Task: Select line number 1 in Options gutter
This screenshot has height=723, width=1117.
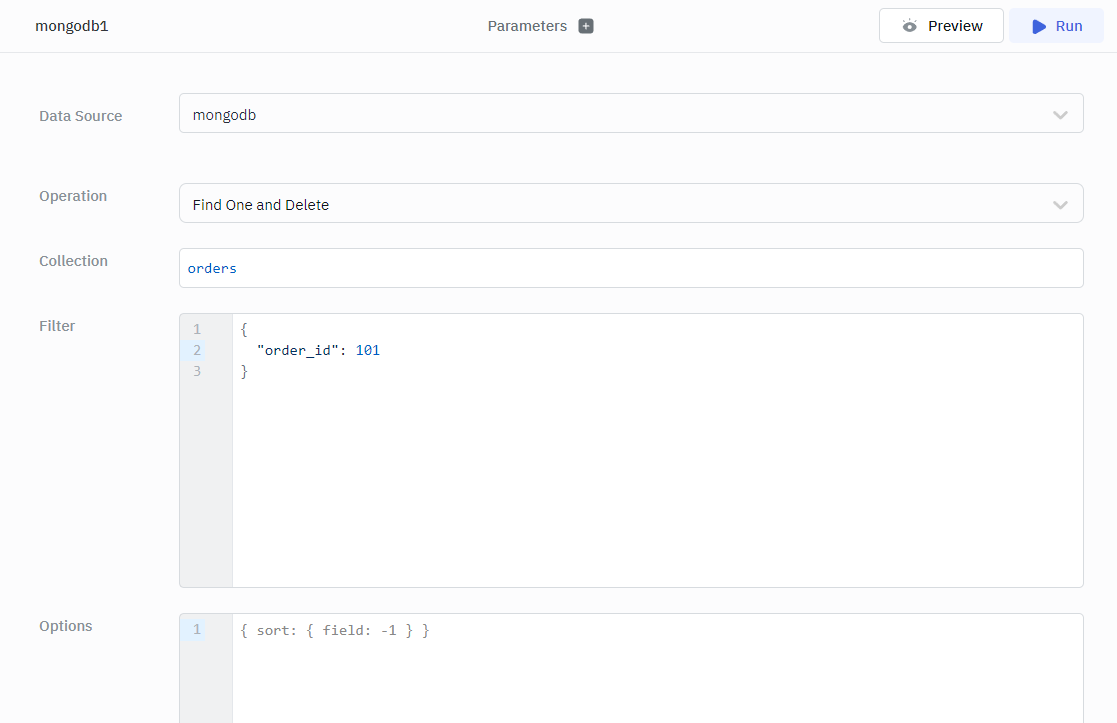Action: 197,629
